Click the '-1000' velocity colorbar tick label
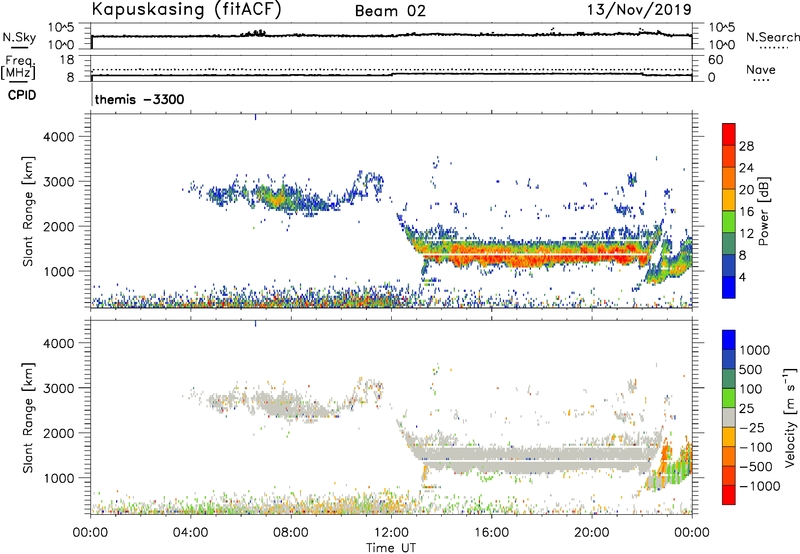This screenshot has height=554, width=800. (x=760, y=486)
